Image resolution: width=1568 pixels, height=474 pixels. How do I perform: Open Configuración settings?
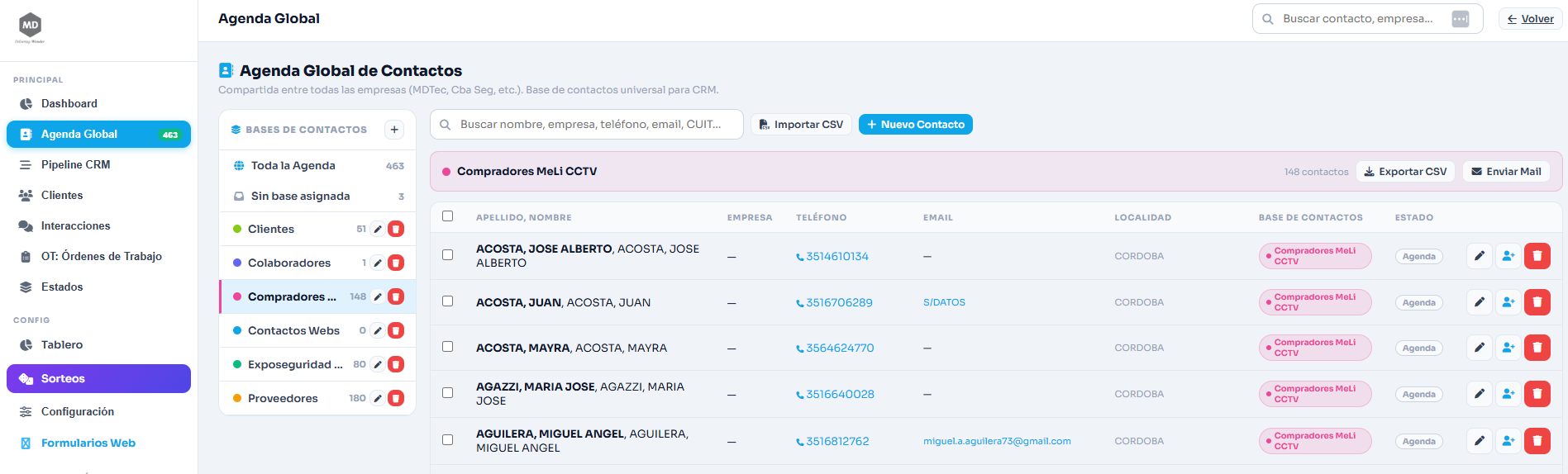pyautogui.click(x=98, y=411)
